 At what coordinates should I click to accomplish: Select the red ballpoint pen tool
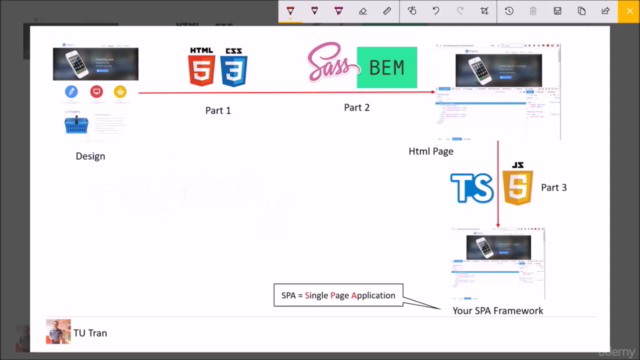290,11
